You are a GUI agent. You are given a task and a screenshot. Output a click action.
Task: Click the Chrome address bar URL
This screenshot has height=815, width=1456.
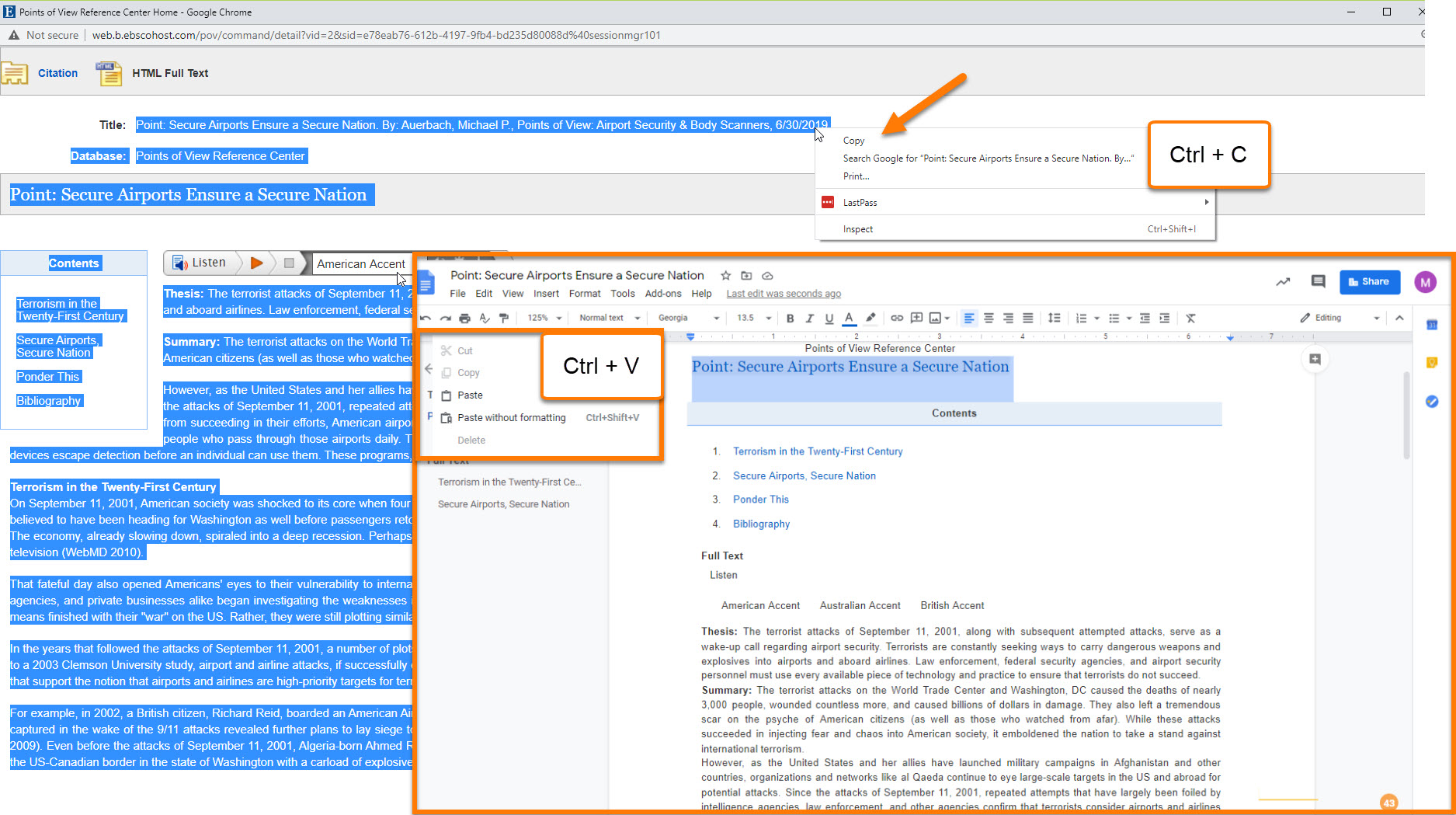tap(376, 35)
